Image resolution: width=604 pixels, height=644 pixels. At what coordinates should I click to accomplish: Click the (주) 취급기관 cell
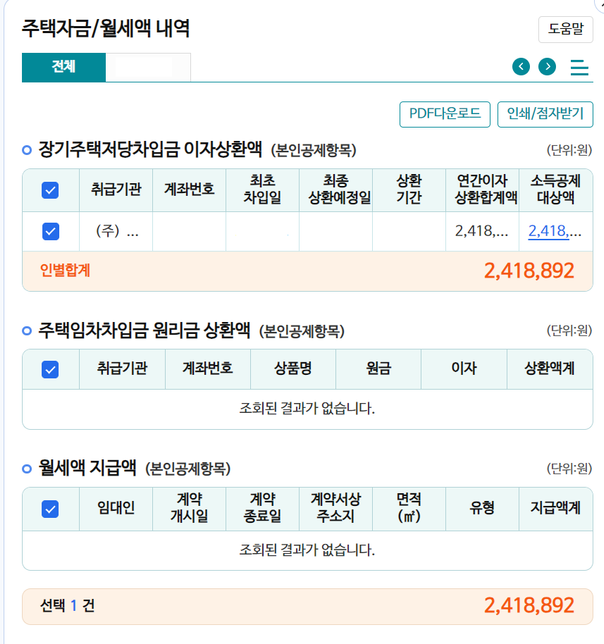coord(116,231)
